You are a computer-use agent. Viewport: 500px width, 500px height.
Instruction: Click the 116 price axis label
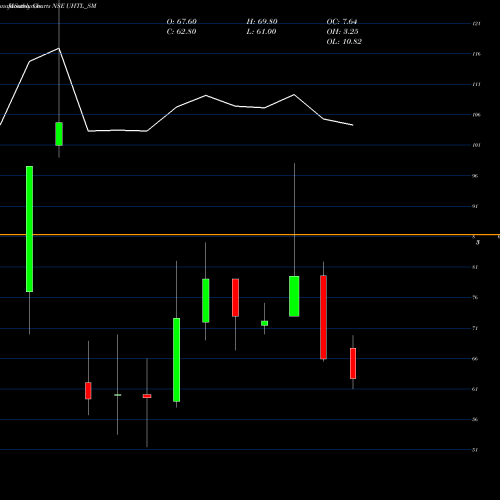pyautogui.click(x=476, y=54)
